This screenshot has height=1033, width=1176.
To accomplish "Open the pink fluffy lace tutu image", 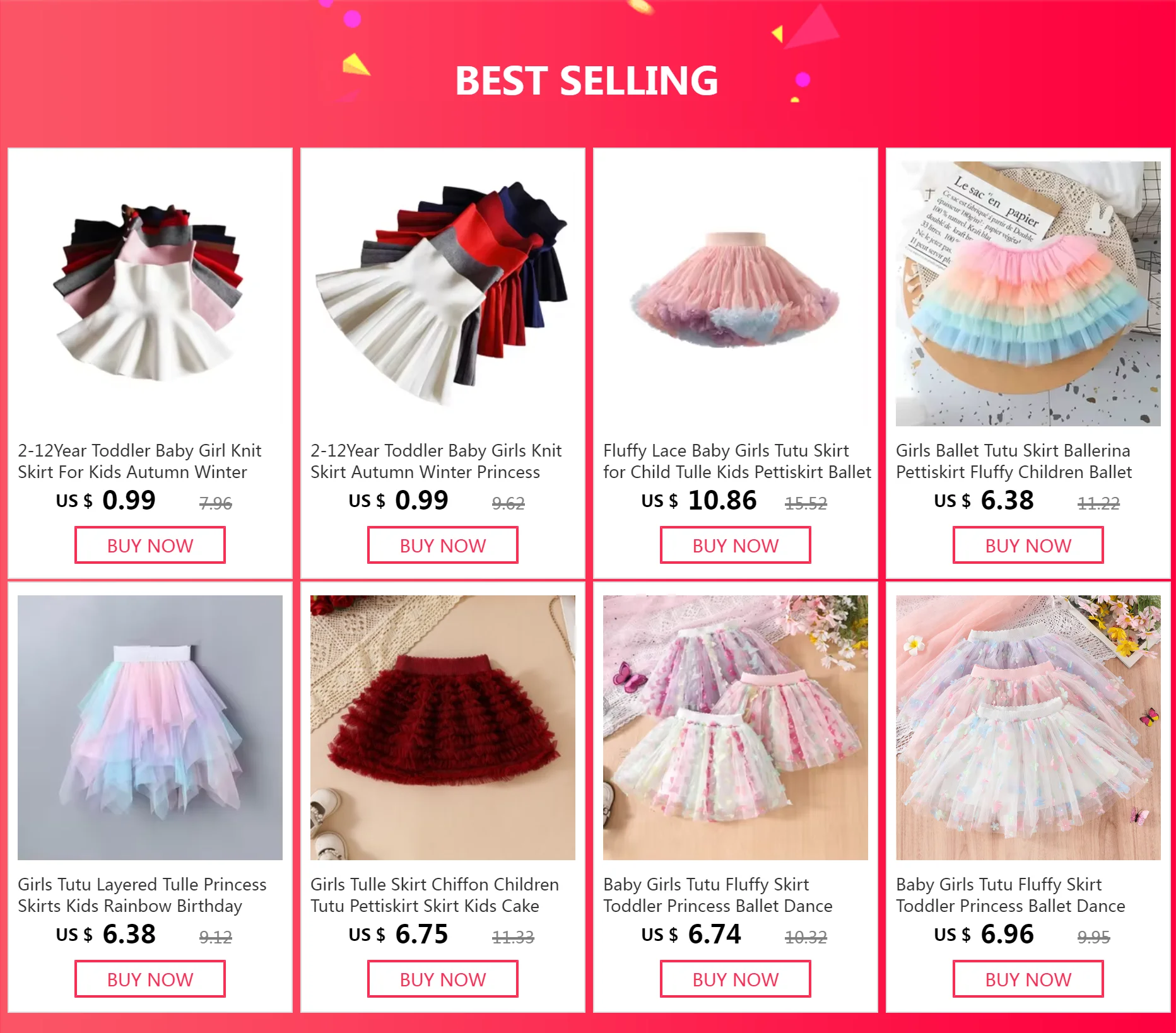I will pyautogui.click(x=736, y=294).
